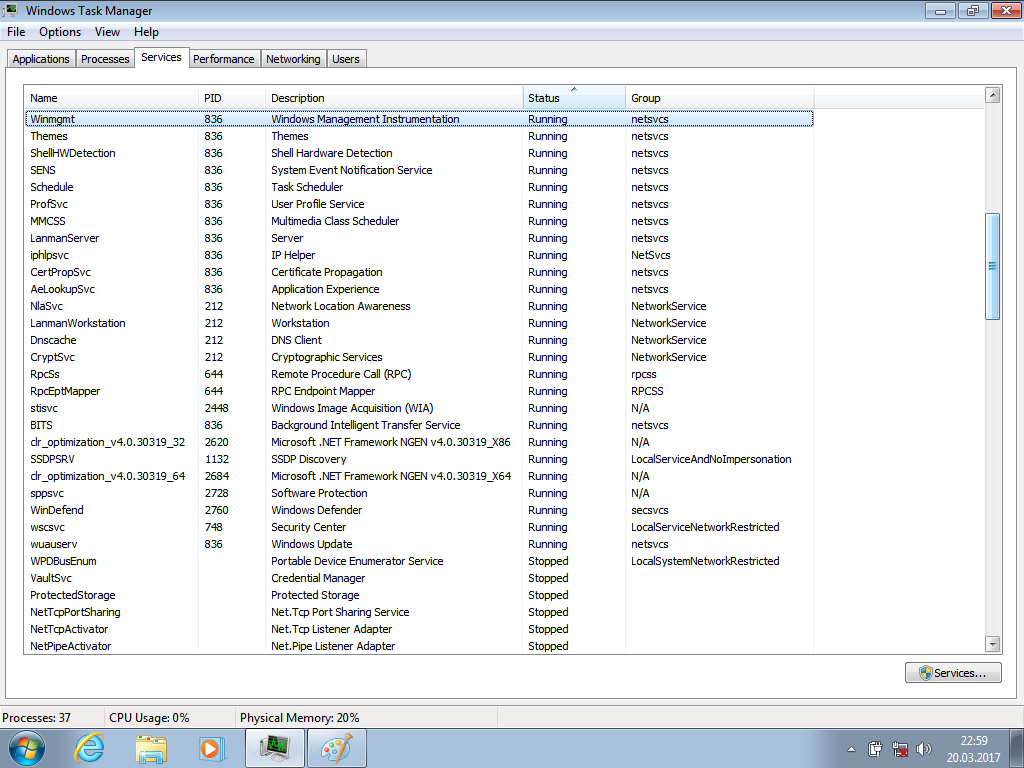
Task: Select the NetTcpPortSharing service
Action: coord(75,611)
